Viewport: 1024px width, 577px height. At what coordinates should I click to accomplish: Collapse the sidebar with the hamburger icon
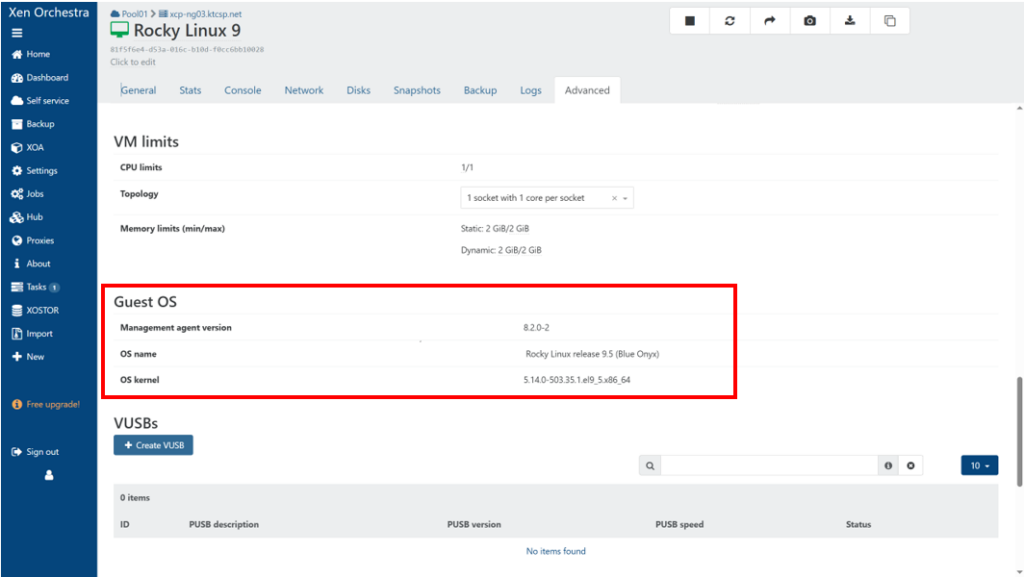tap(17, 33)
